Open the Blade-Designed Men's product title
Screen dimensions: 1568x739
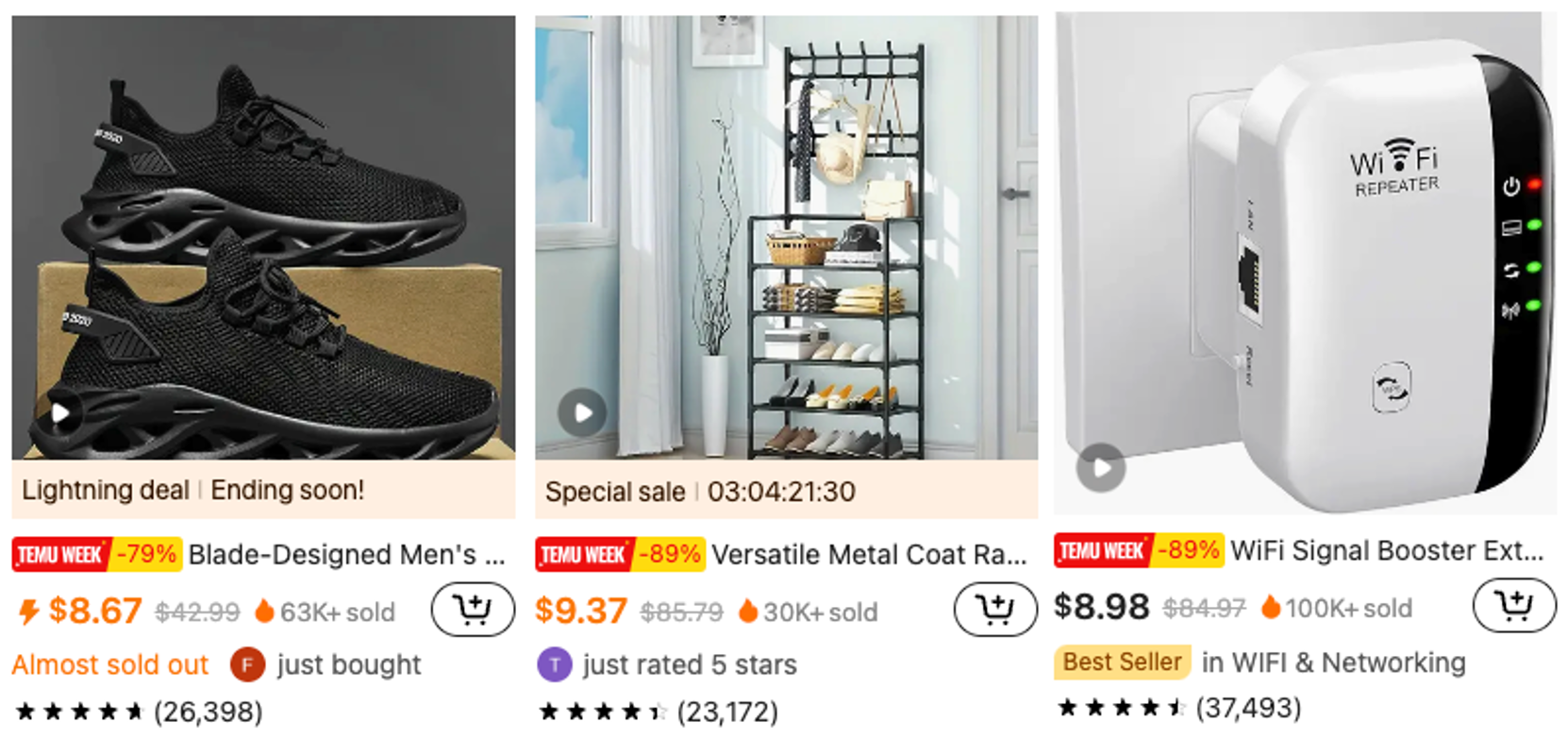[346, 555]
